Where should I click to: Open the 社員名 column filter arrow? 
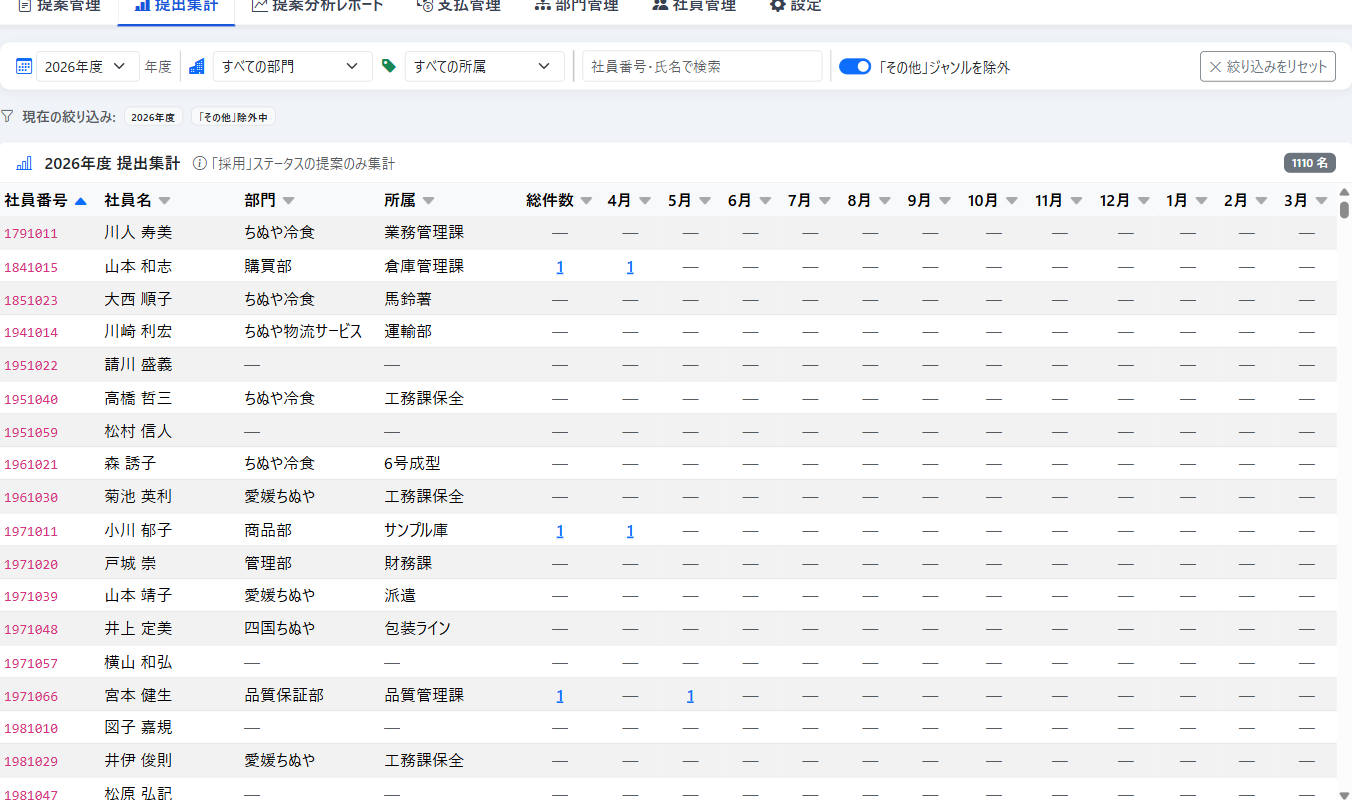point(164,201)
